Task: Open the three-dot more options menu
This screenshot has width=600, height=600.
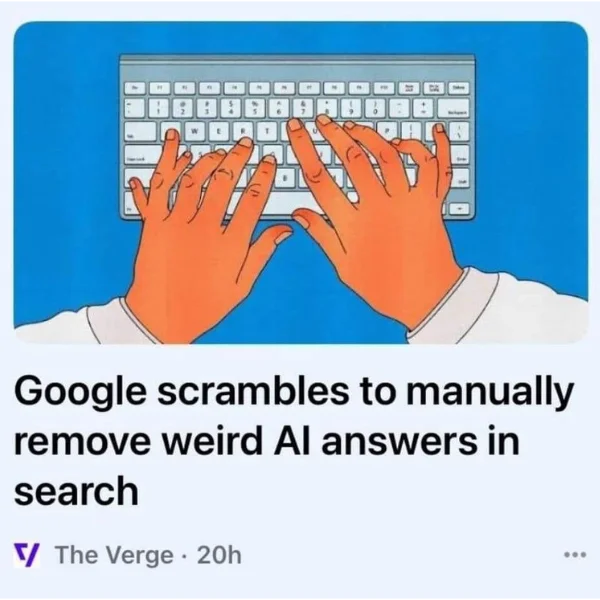Action: point(575,554)
